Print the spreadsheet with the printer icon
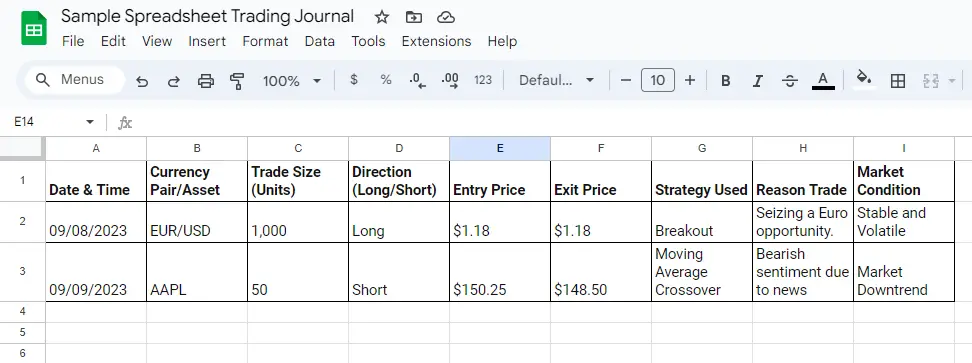The image size is (972, 363). click(x=206, y=81)
